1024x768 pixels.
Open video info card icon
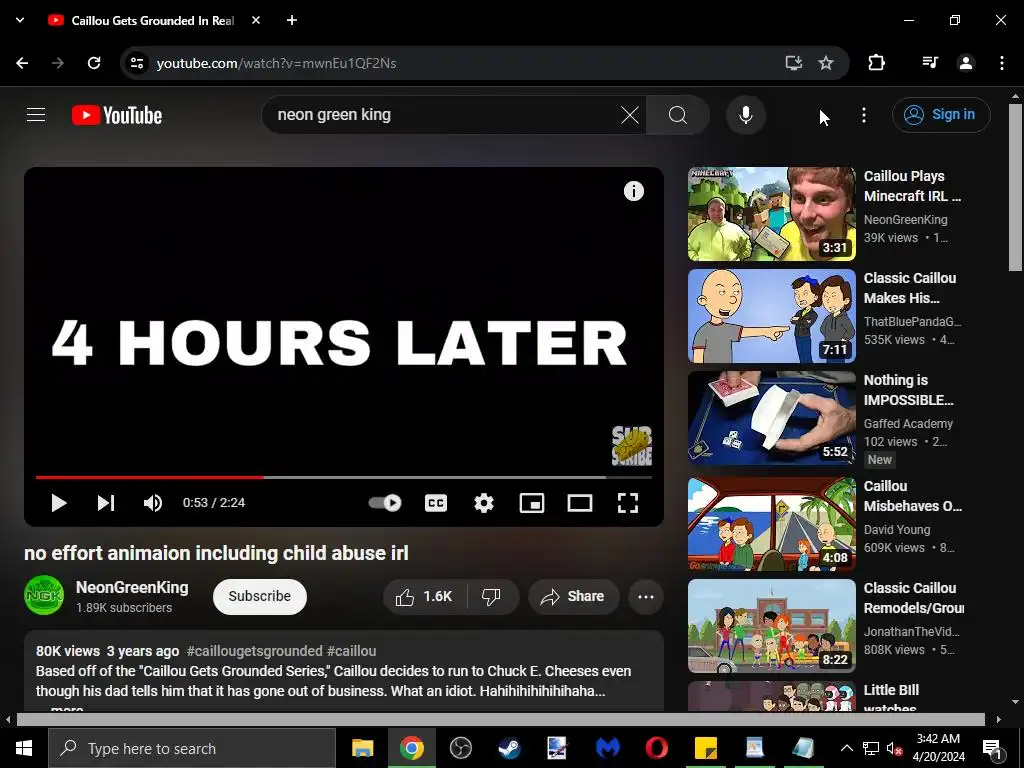tap(633, 191)
